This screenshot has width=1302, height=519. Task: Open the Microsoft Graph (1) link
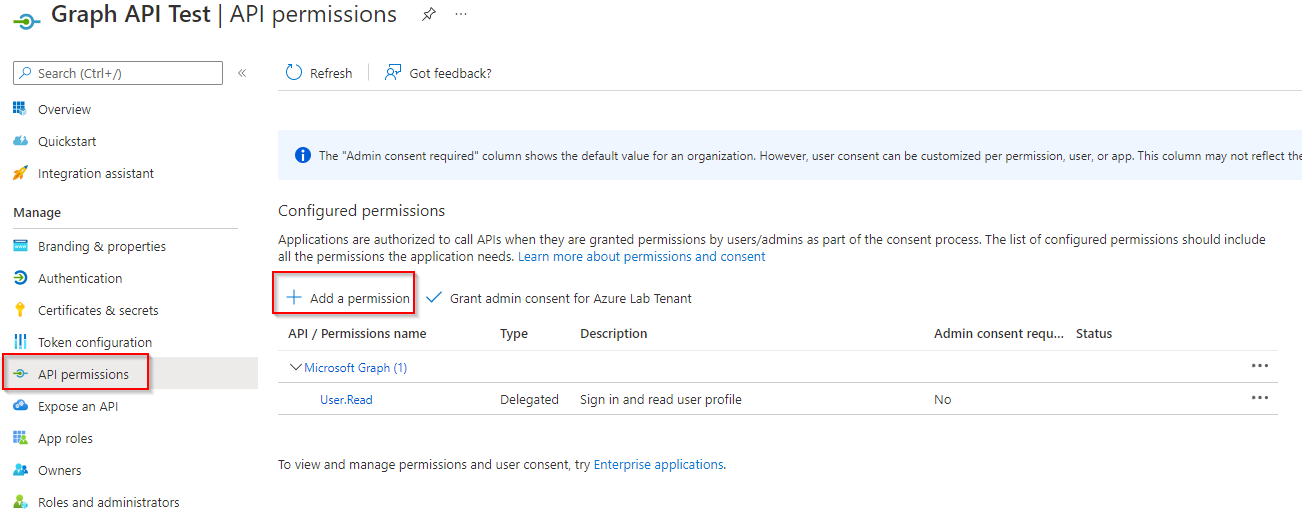(x=356, y=368)
